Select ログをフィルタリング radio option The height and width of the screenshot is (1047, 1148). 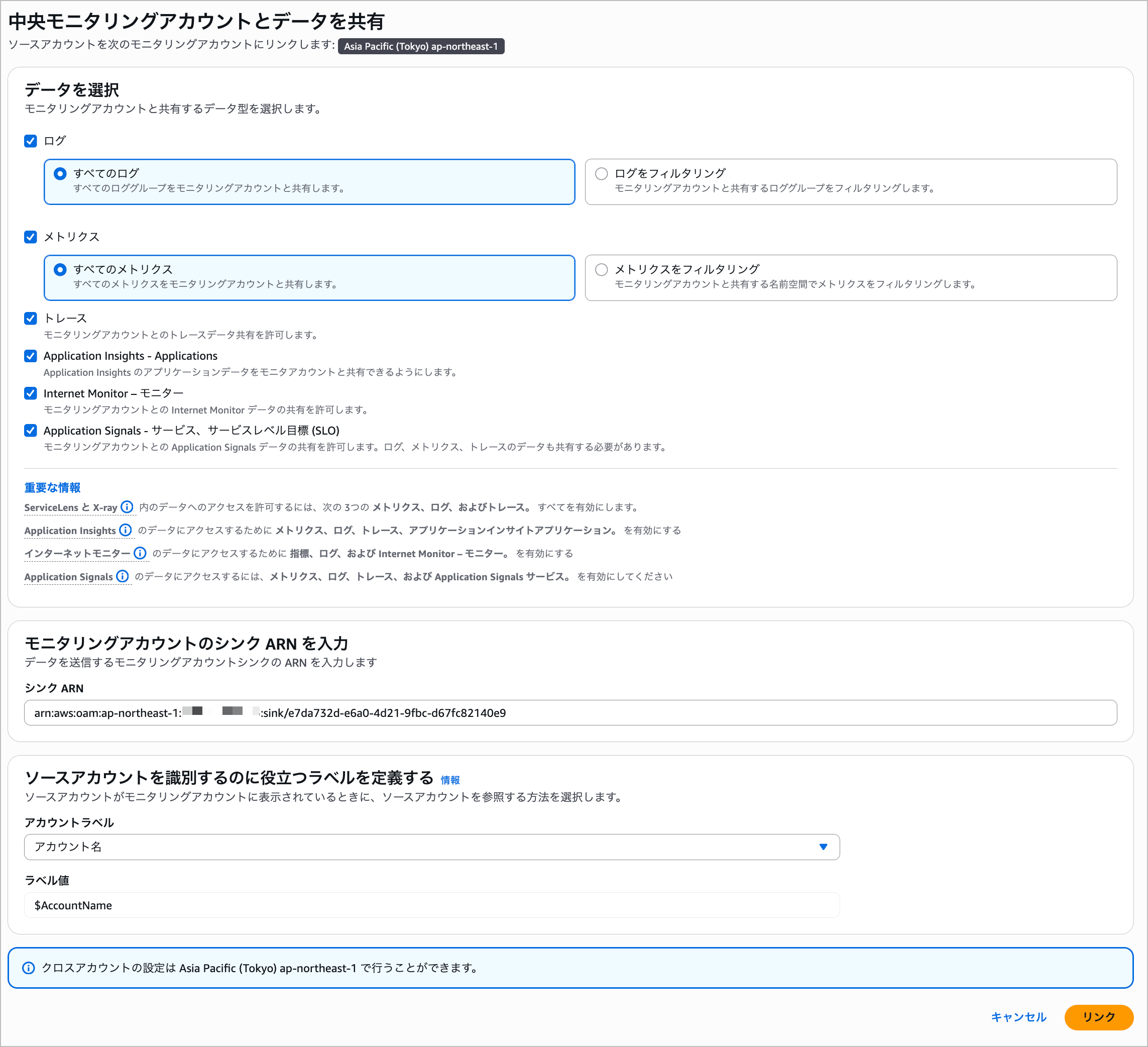pos(601,174)
